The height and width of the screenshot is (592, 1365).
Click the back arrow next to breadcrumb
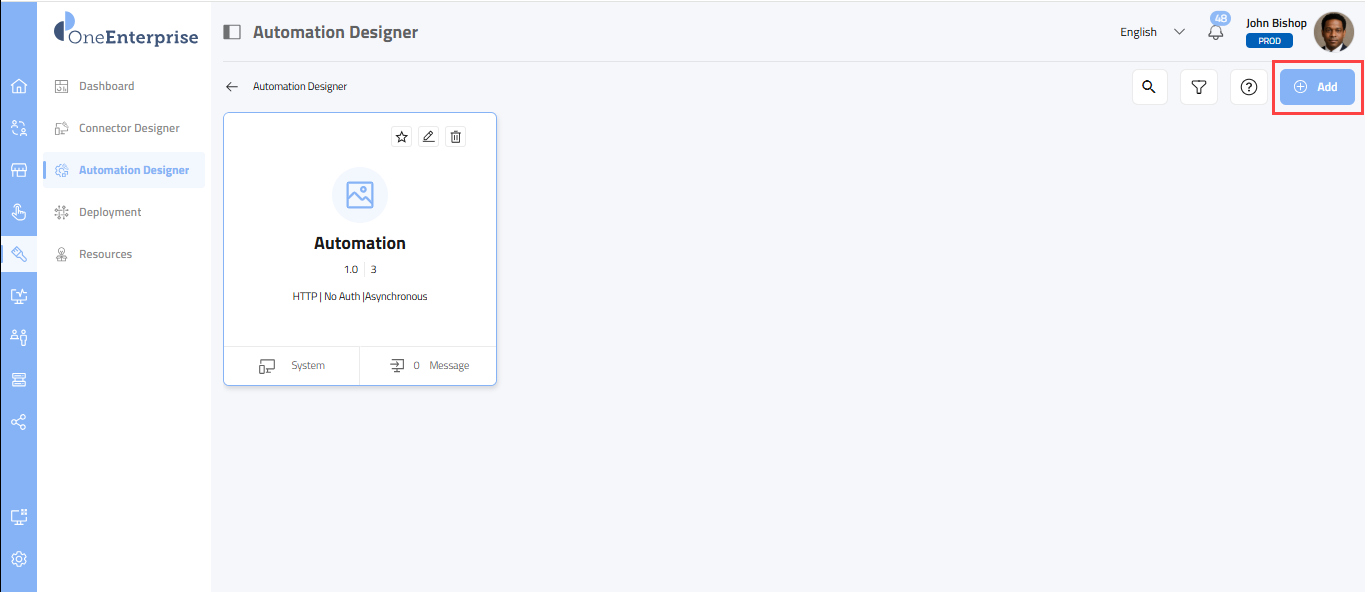[x=232, y=87]
